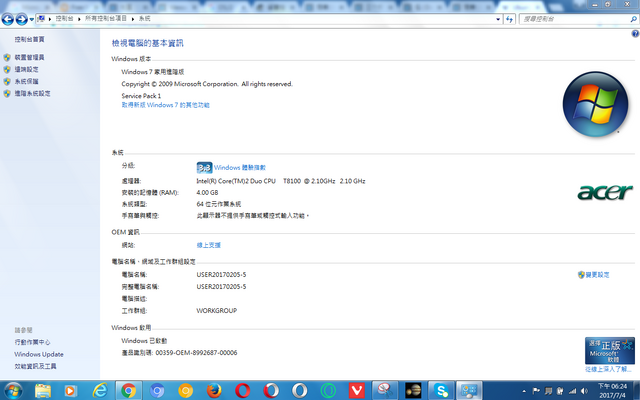Open the green Opera Neon taskbar icon
This screenshot has width=640, height=400.
pos(328,391)
